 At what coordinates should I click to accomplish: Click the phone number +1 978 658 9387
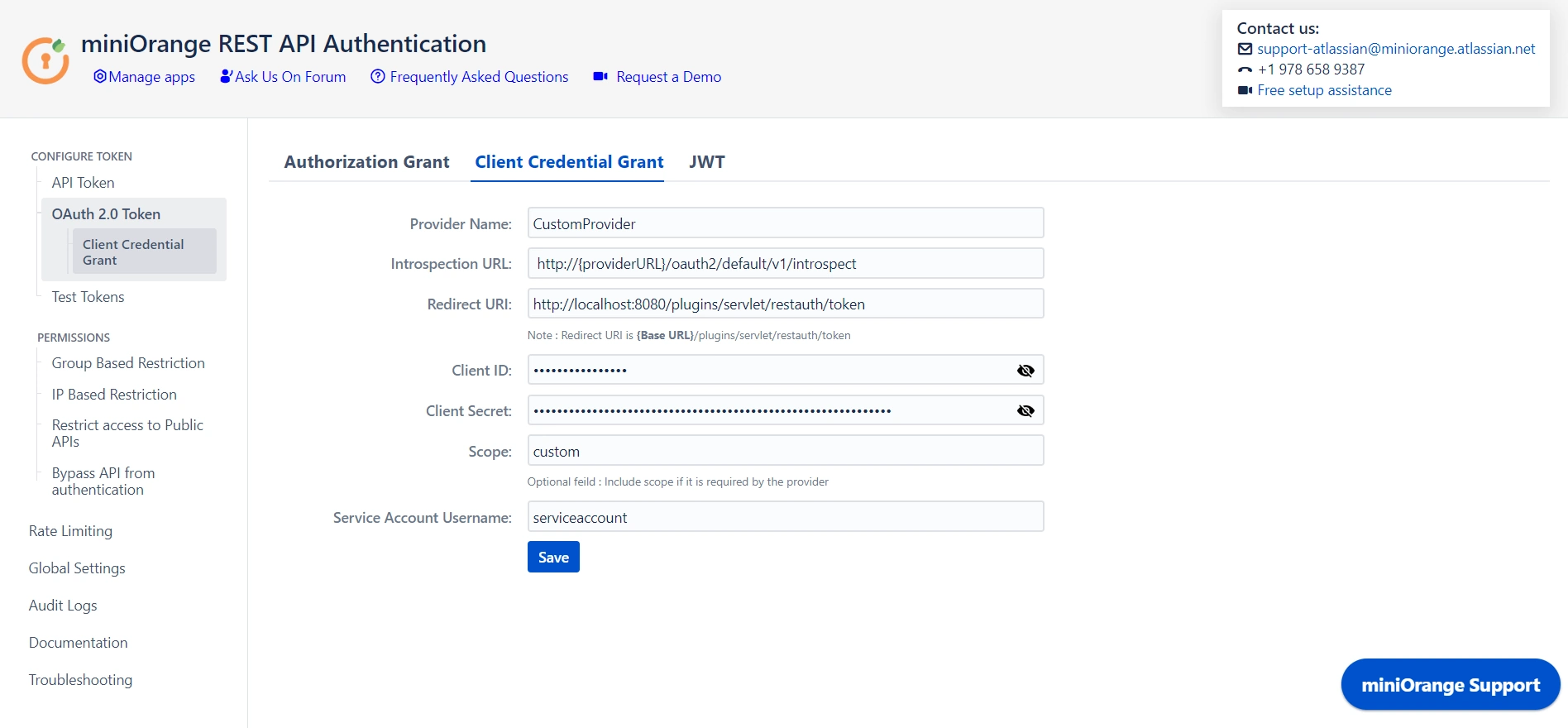pos(1311,69)
